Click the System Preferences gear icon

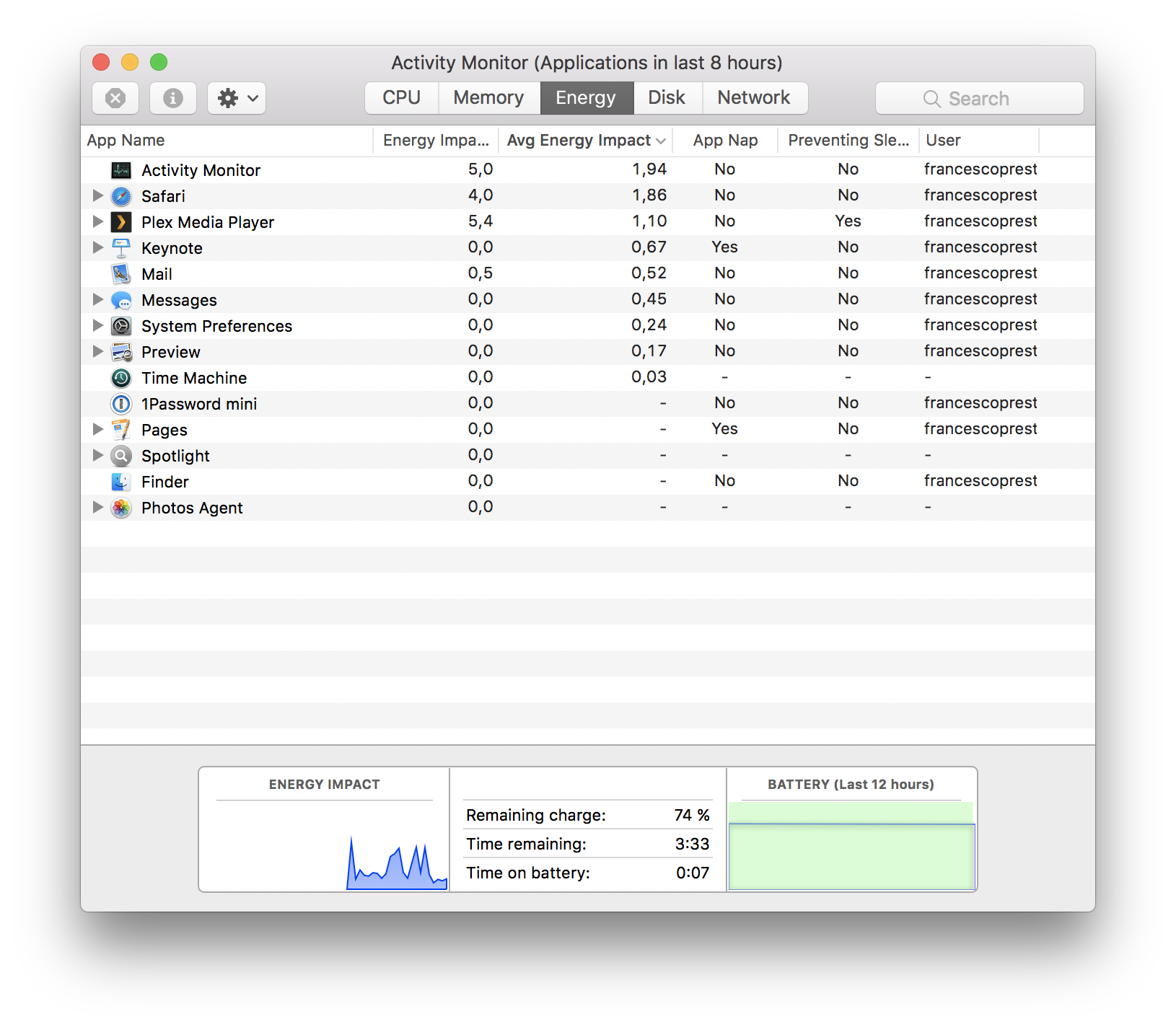[x=121, y=326]
